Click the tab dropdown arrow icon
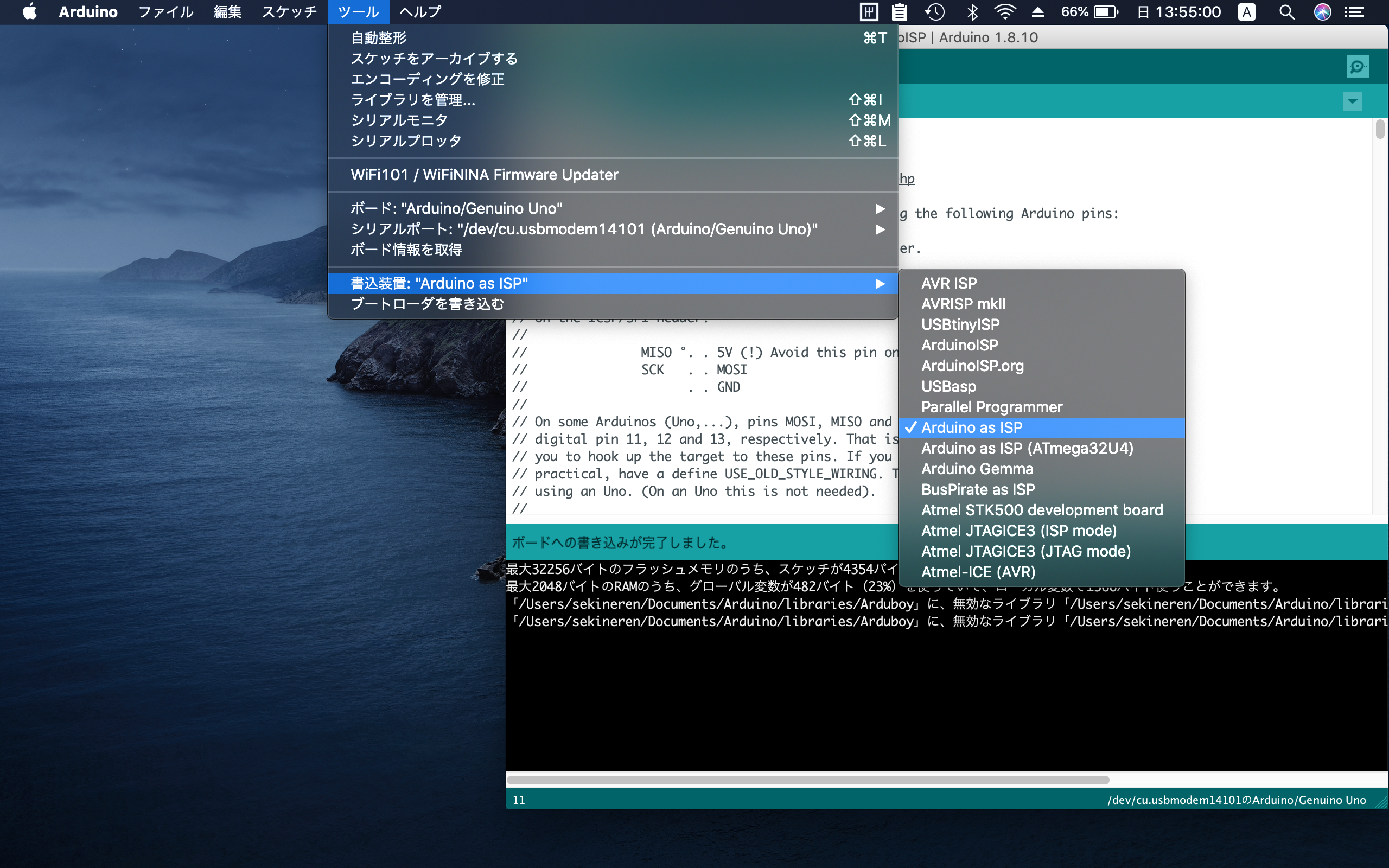Screen dimensions: 1389x868 (x=1352, y=101)
